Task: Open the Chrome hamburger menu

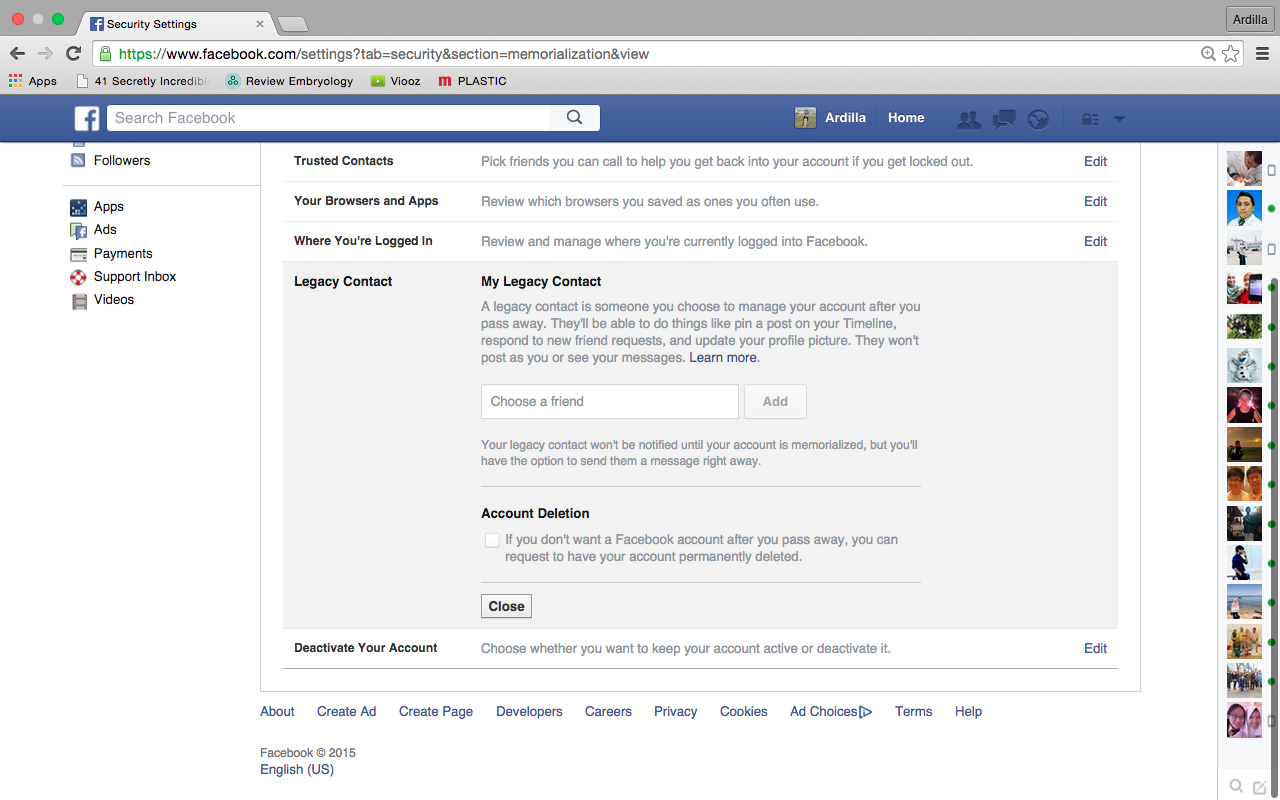Action: 1262,54
